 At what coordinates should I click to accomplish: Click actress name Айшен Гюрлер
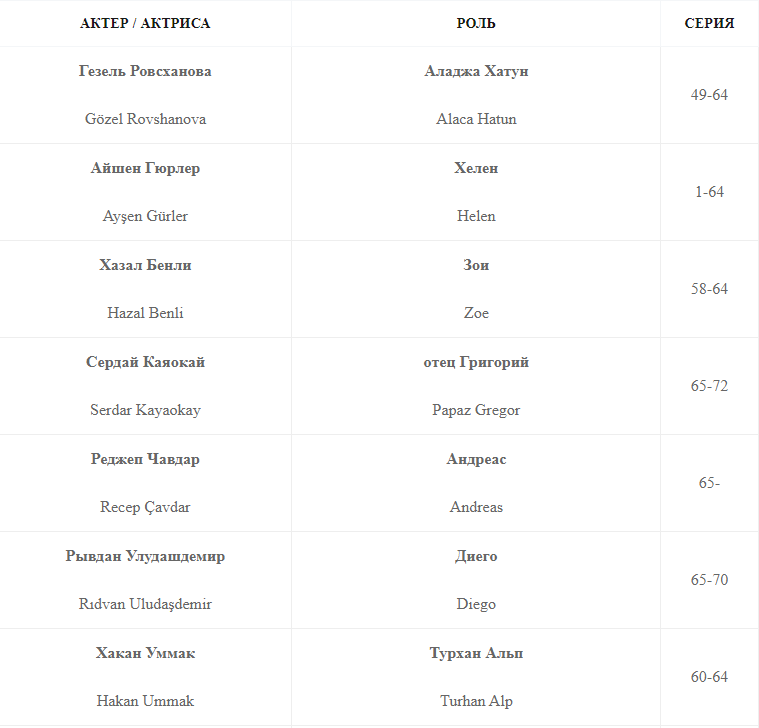click(145, 168)
